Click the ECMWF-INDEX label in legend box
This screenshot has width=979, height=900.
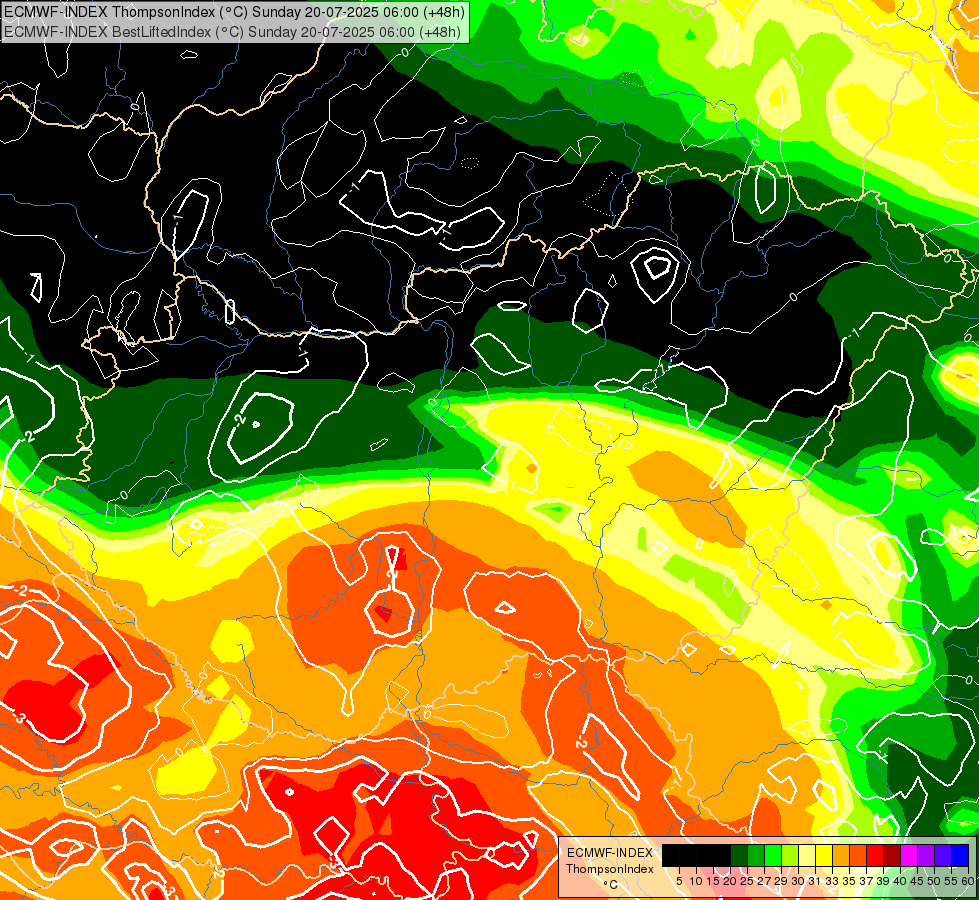[610, 853]
